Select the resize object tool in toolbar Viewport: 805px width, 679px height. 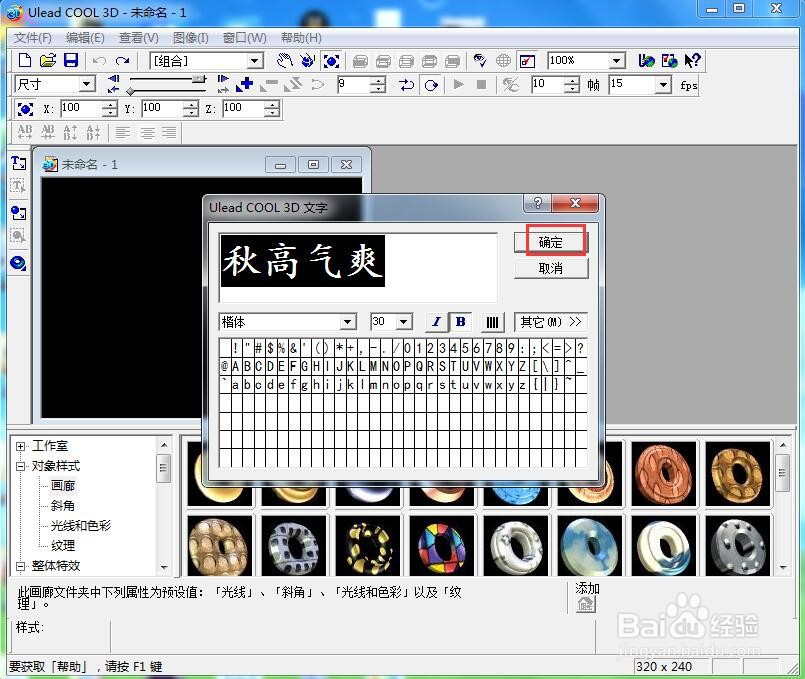click(x=331, y=62)
